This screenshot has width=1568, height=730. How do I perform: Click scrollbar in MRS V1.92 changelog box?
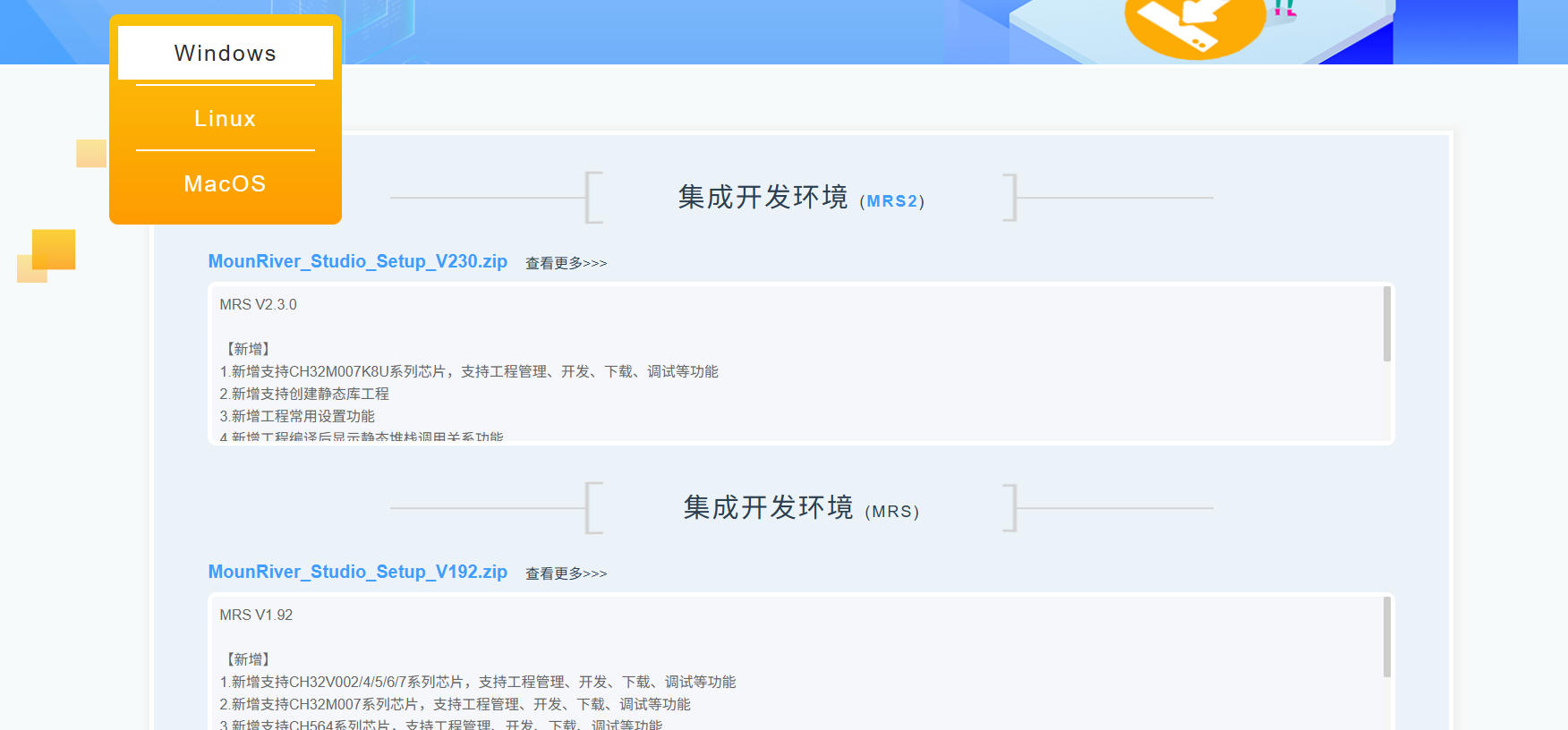tap(1387, 637)
